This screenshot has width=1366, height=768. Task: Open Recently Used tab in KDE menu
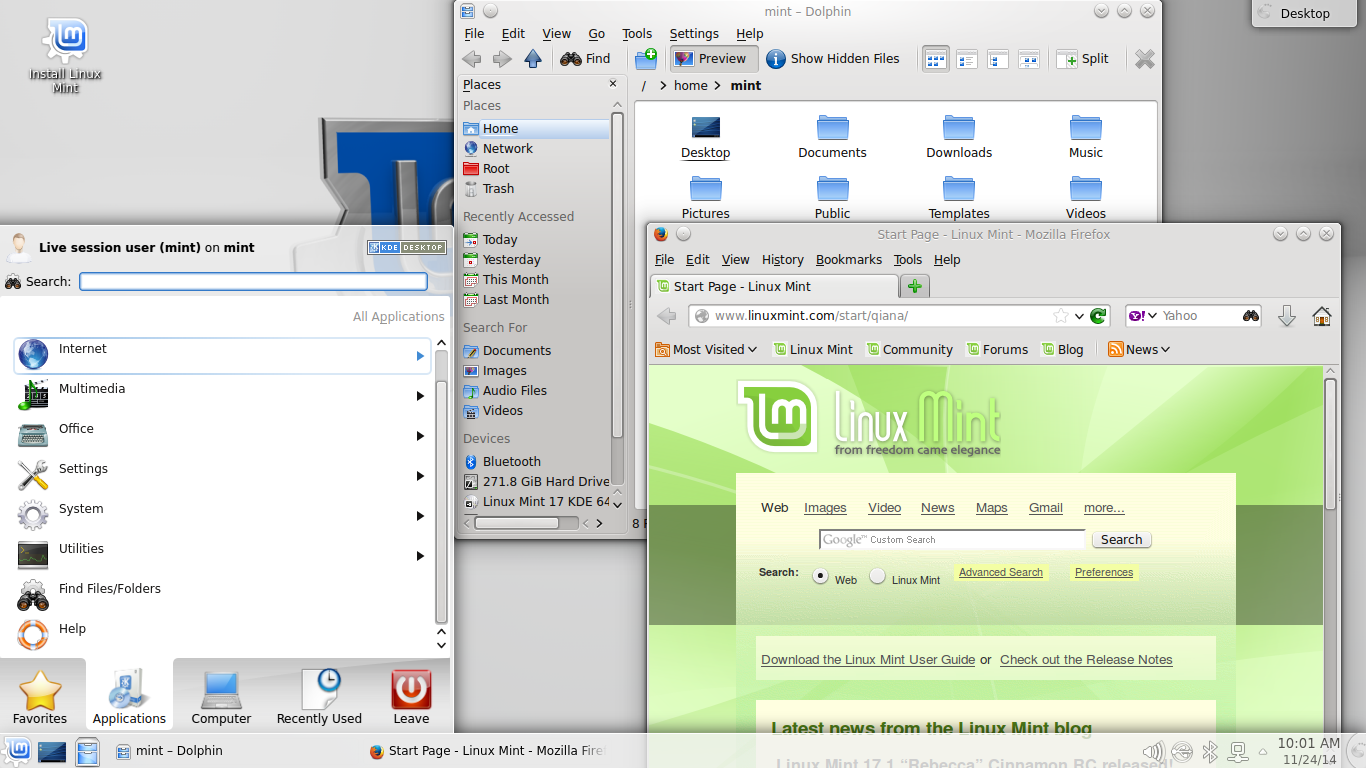pyautogui.click(x=319, y=697)
